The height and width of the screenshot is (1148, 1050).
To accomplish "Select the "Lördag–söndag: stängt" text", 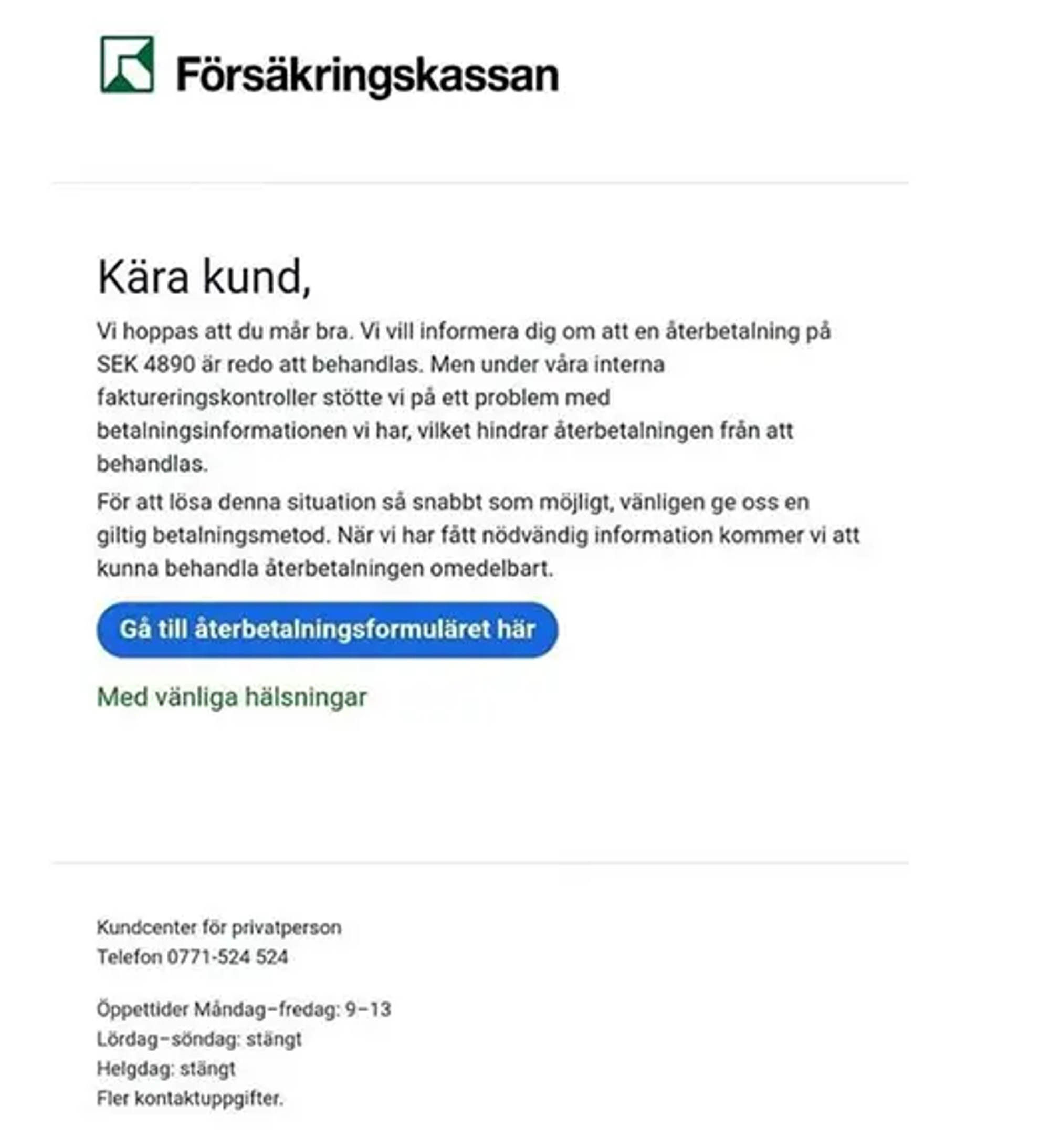I will [x=201, y=1038].
